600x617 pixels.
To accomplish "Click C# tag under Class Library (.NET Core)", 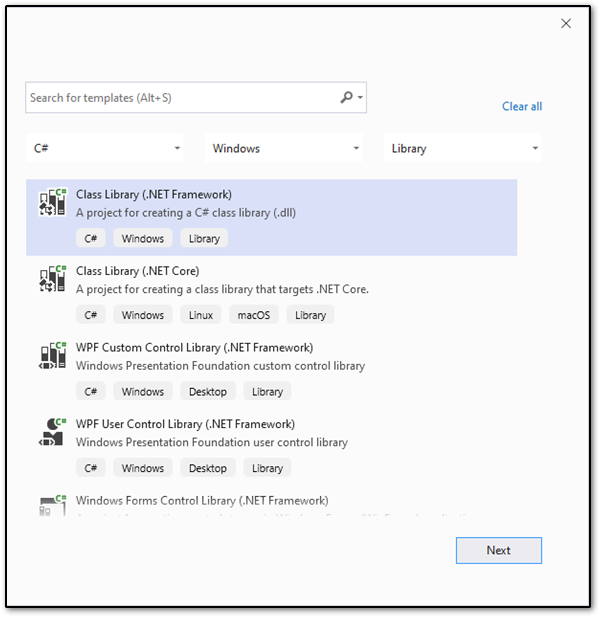I will pos(91,315).
